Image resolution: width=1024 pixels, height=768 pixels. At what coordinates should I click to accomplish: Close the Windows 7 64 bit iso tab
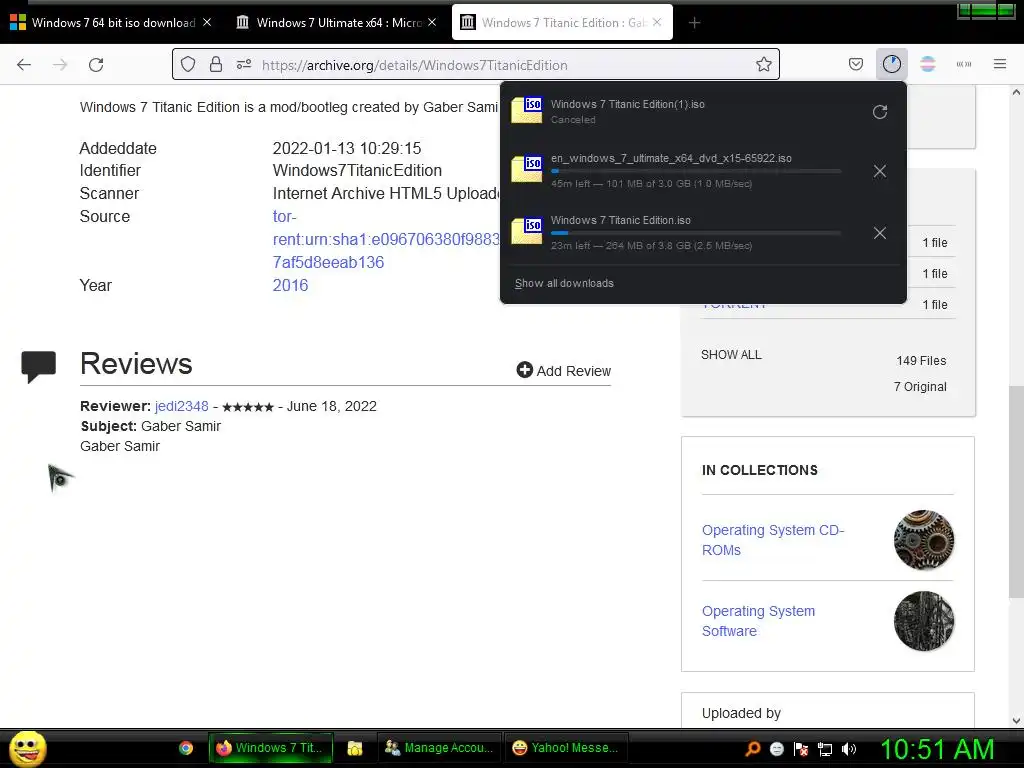point(207,22)
